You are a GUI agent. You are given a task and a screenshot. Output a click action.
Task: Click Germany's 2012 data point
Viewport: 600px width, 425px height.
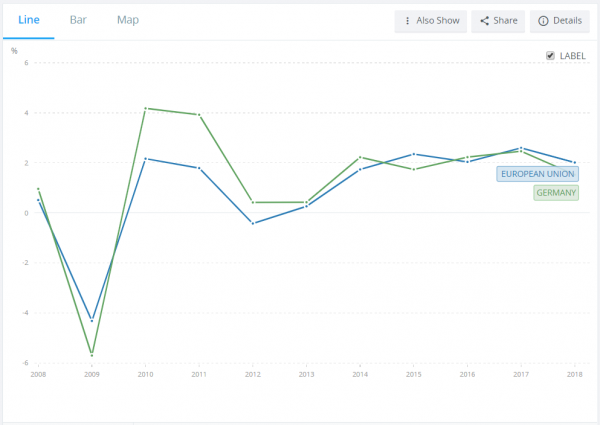(x=253, y=202)
